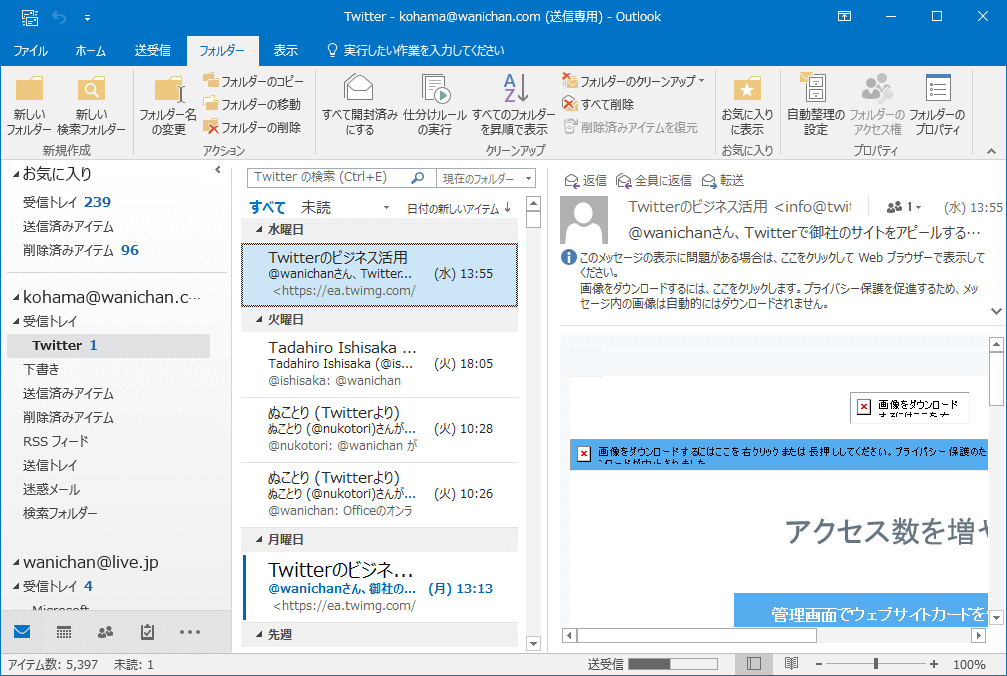1007x676 pixels.
Task: Open Calendar view icon
Action: pos(64,632)
